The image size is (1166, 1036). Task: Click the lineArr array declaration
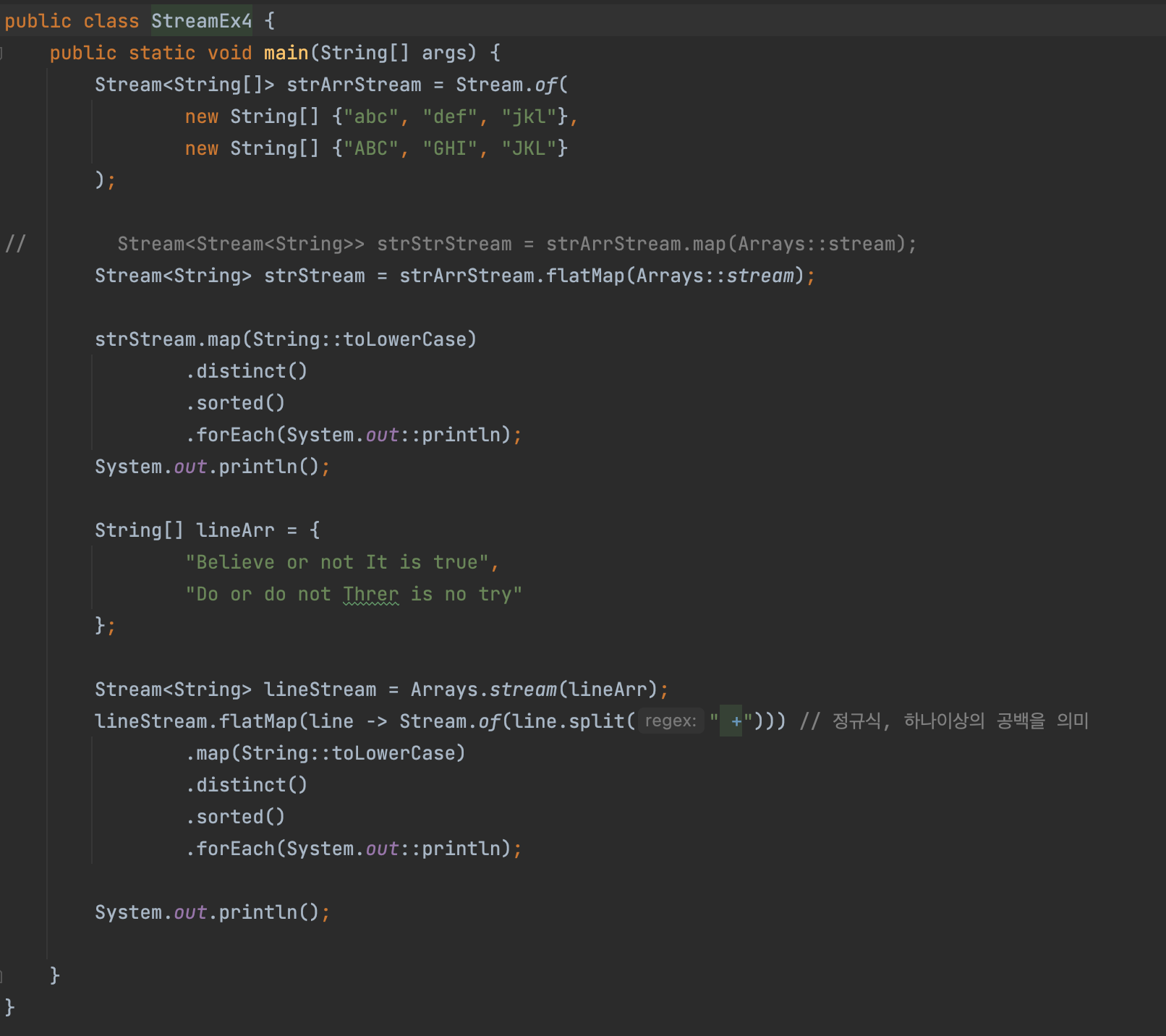pos(207,530)
